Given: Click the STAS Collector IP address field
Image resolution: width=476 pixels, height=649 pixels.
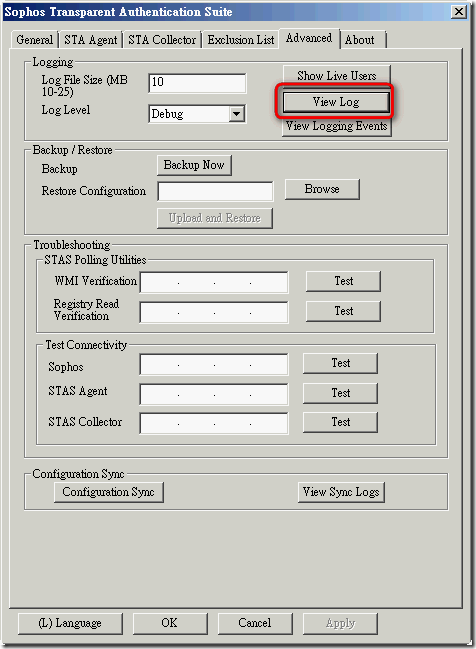Looking at the screenshot, I should tap(214, 423).
